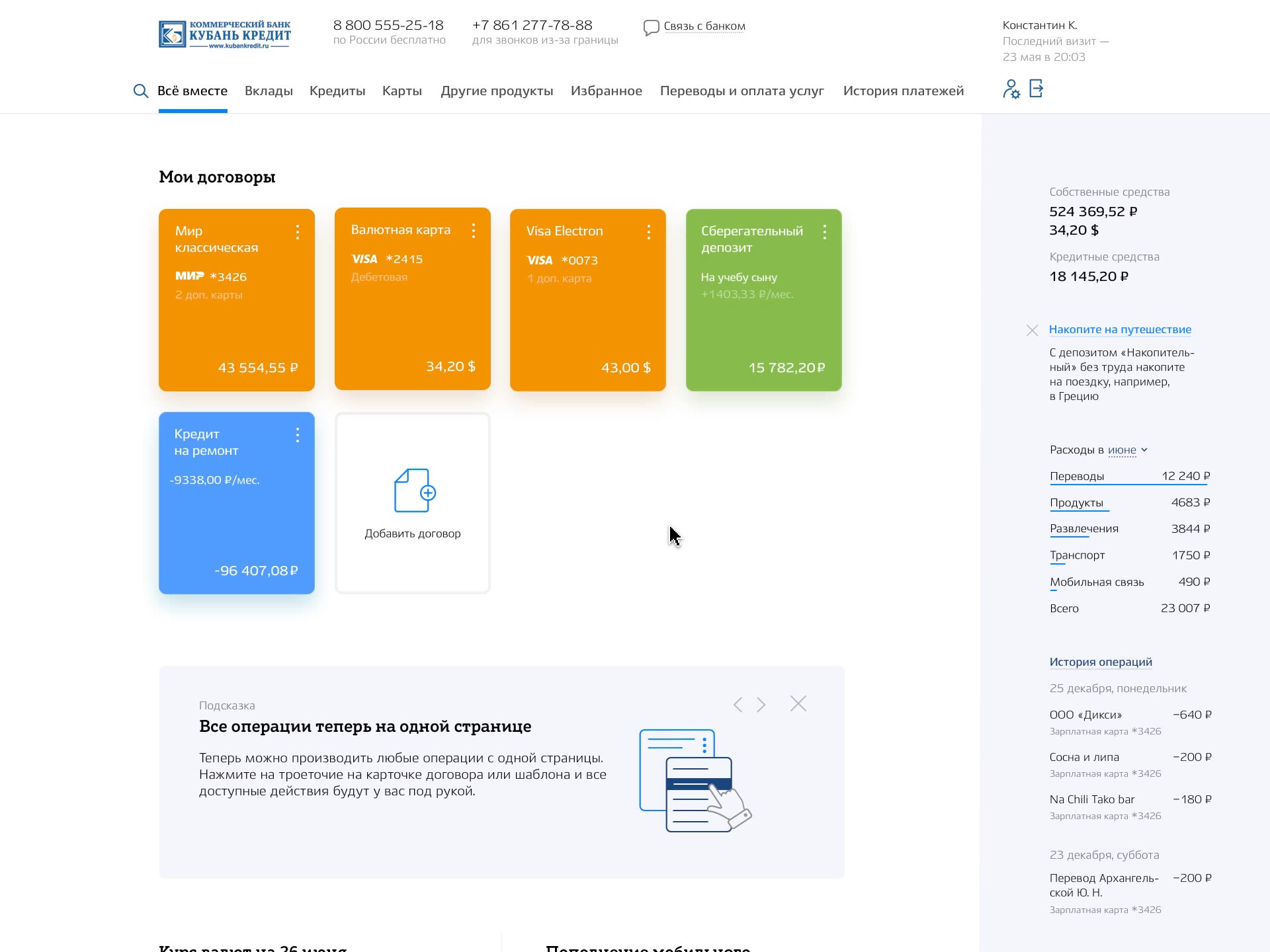Open the История операций link

click(x=1101, y=662)
